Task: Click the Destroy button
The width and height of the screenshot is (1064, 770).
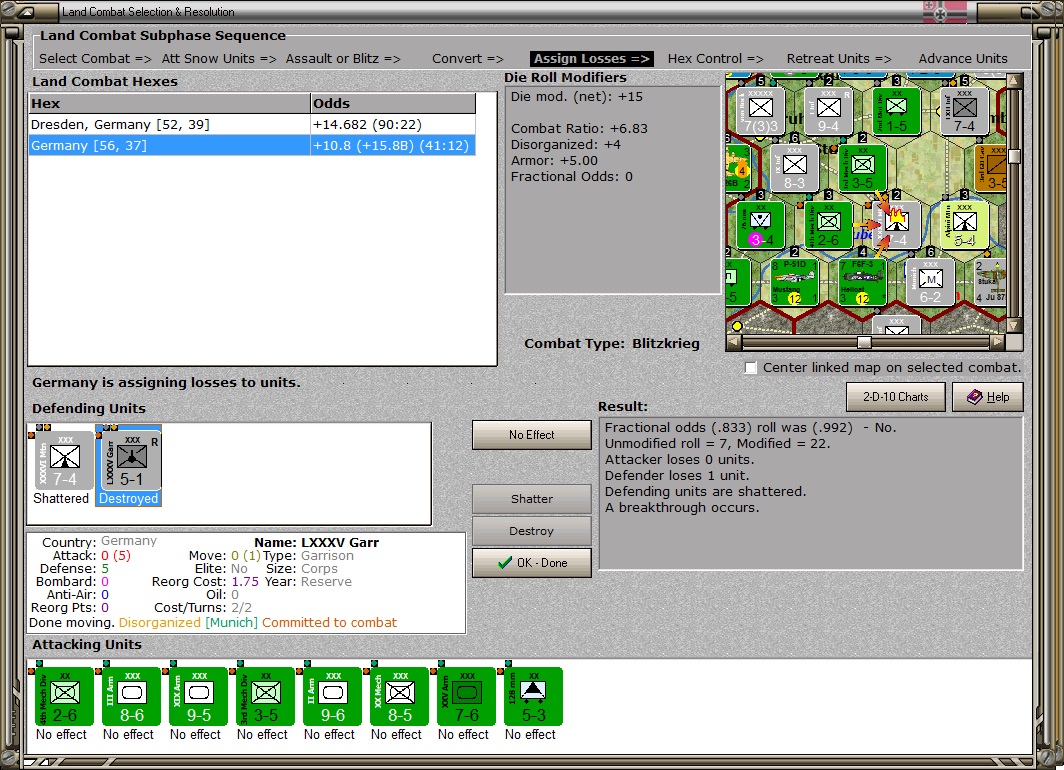Action: 531,531
